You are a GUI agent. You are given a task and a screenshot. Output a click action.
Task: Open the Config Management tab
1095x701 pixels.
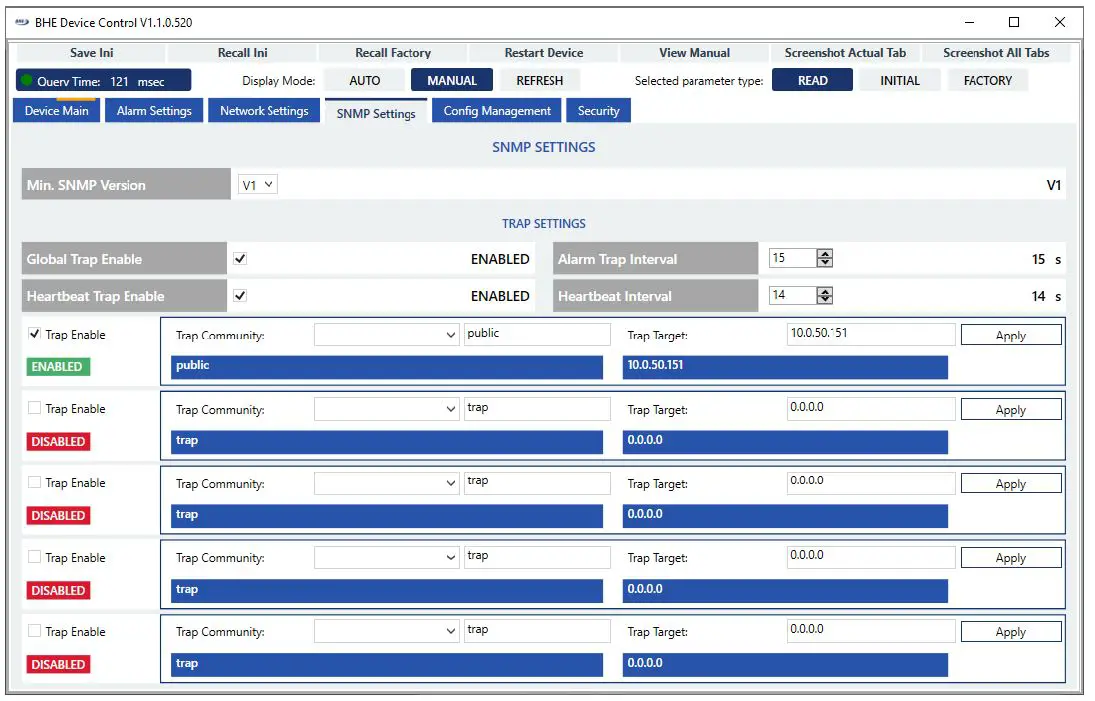(x=497, y=111)
